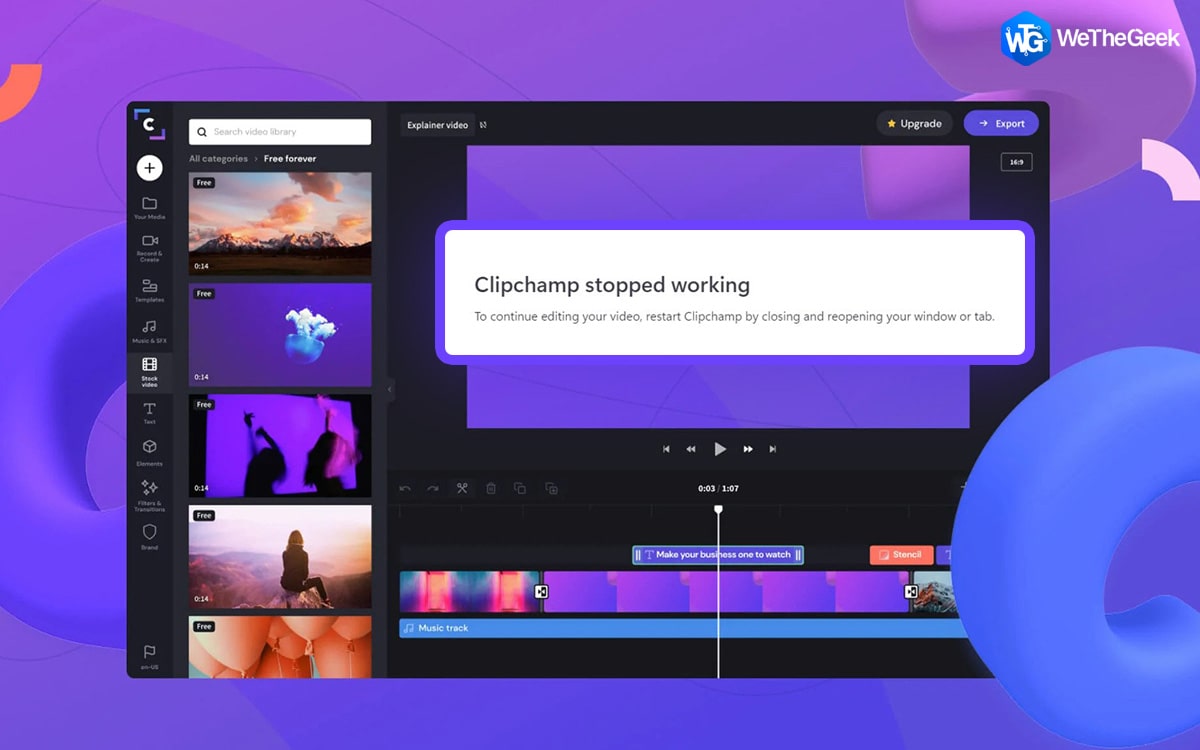1200x750 pixels.
Task: Select the Stencil clip on timeline
Action: 902,555
